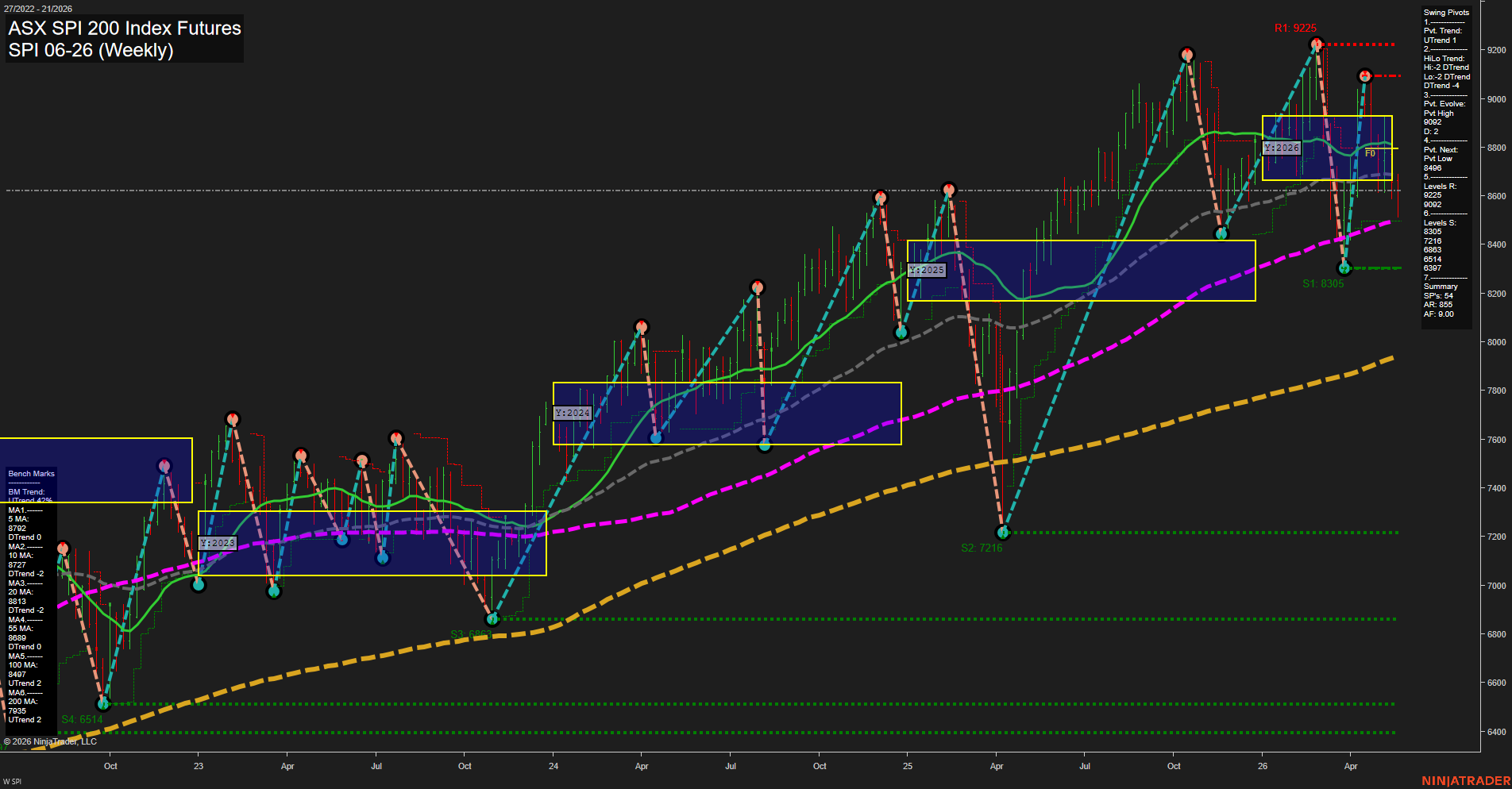Image resolution: width=1512 pixels, height=789 pixels.
Task: Select the Y:2023 yearly box label
Action: (218, 543)
